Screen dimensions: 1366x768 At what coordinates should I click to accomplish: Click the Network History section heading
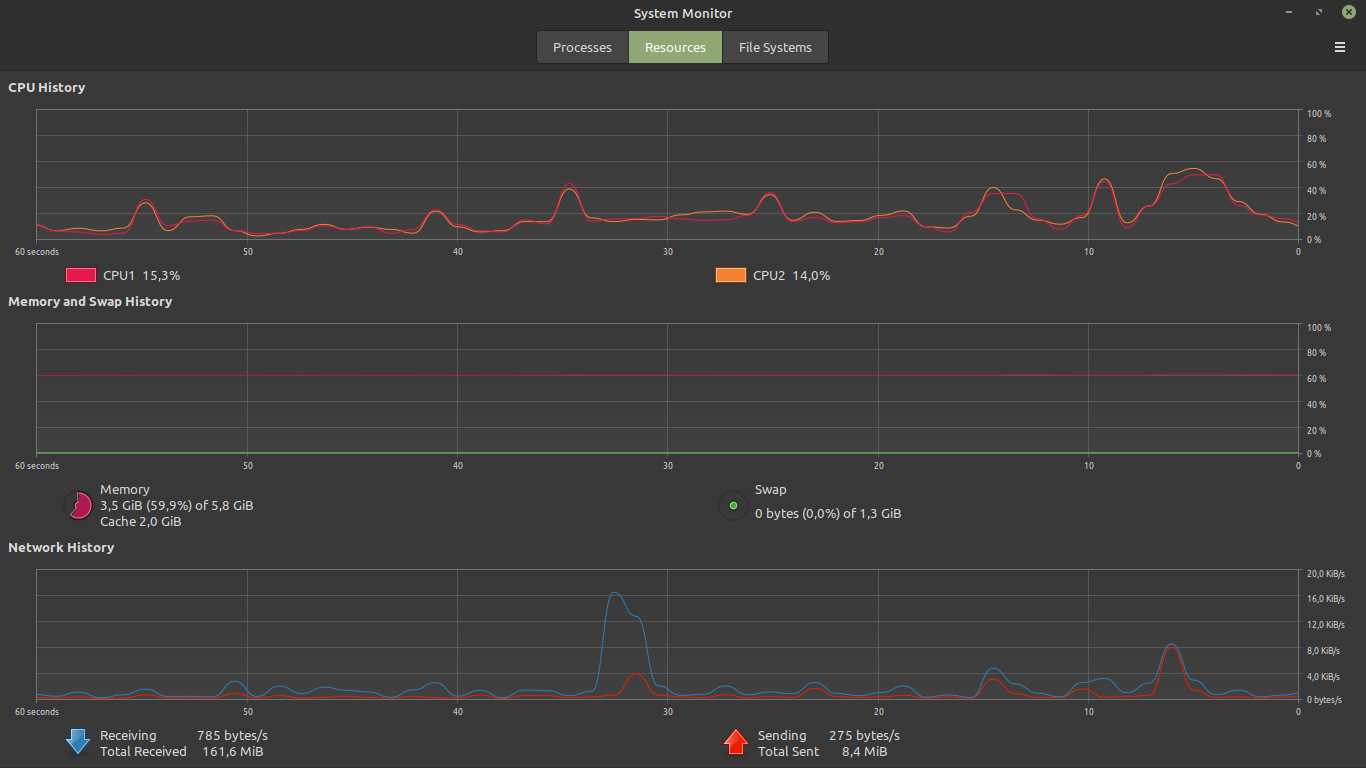61,548
